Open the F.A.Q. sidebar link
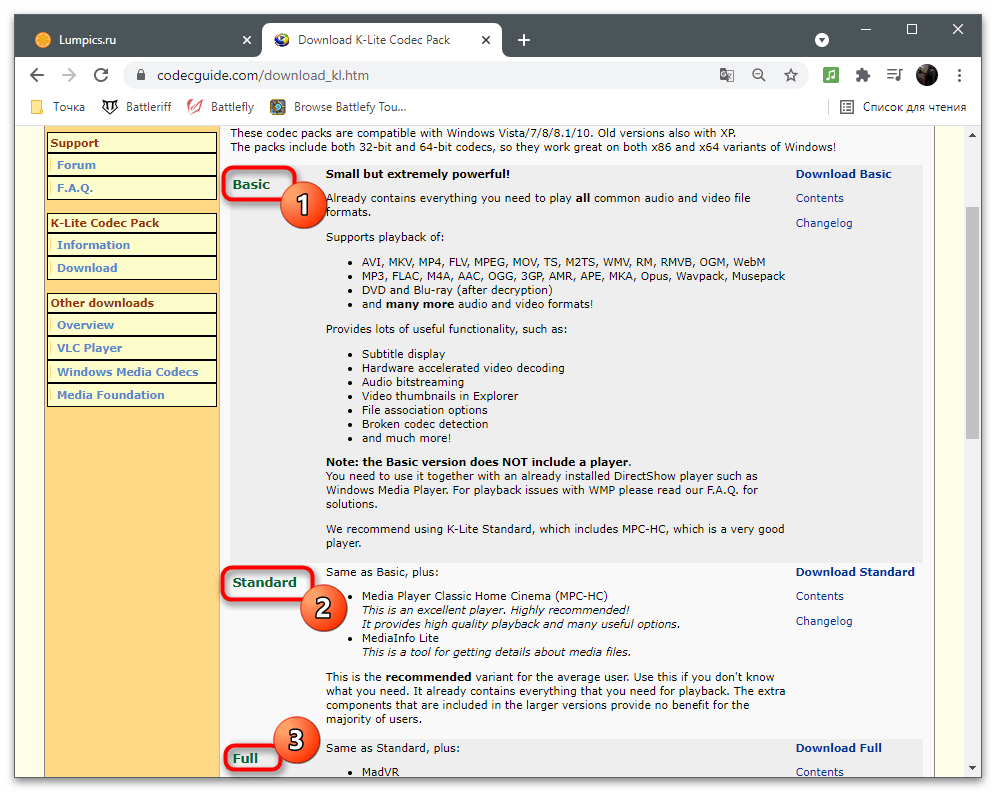Image resolution: width=996 pixels, height=792 pixels. (x=75, y=188)
